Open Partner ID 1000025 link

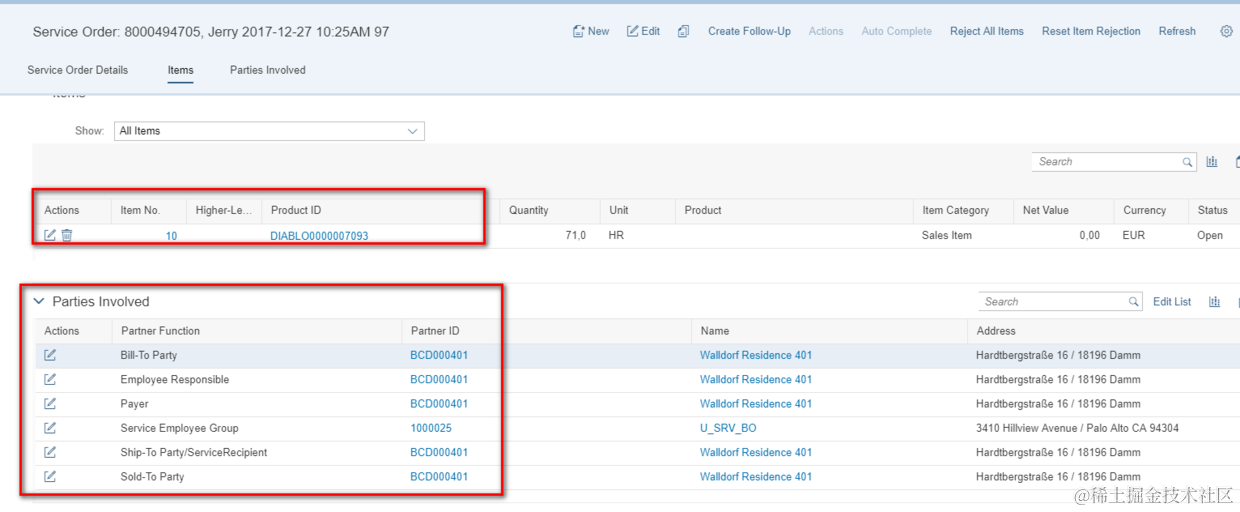coord(431,428)
